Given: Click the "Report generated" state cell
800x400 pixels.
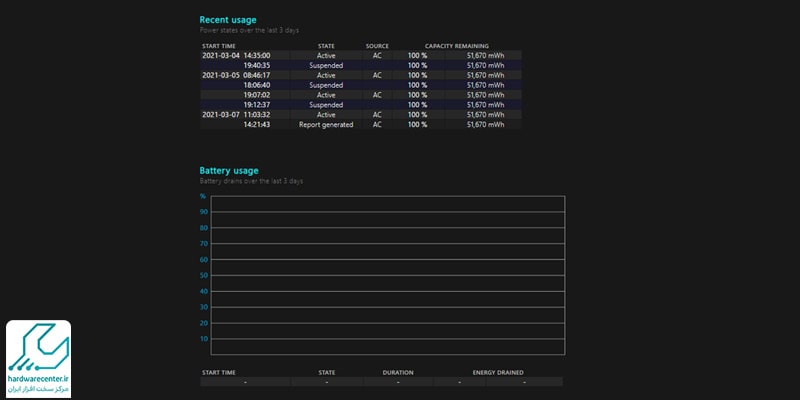Looking at the screenshot, I should click(x=326, y=124).
